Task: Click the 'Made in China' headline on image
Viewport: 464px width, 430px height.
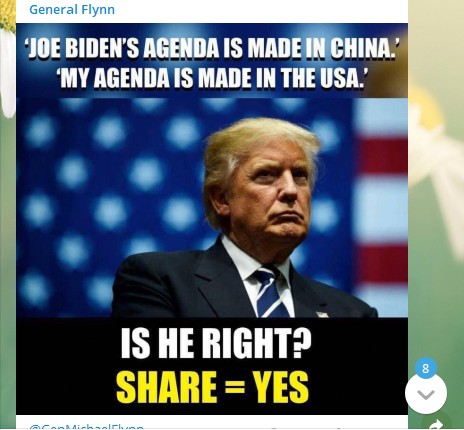Action: pyautogui.click(x=211, y=48)
